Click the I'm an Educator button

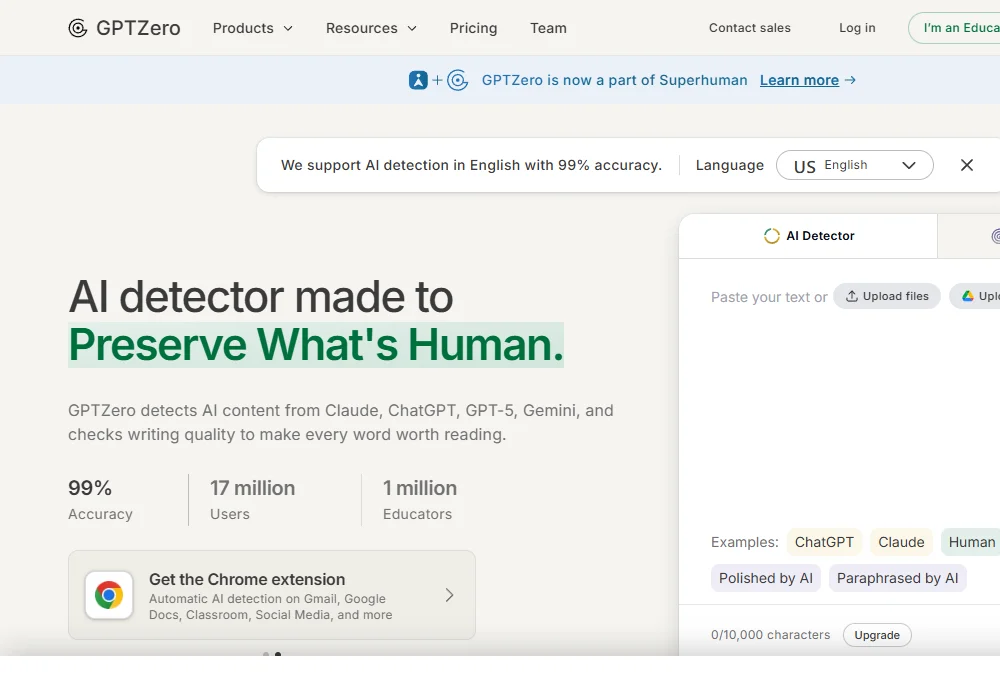(954, 28)
